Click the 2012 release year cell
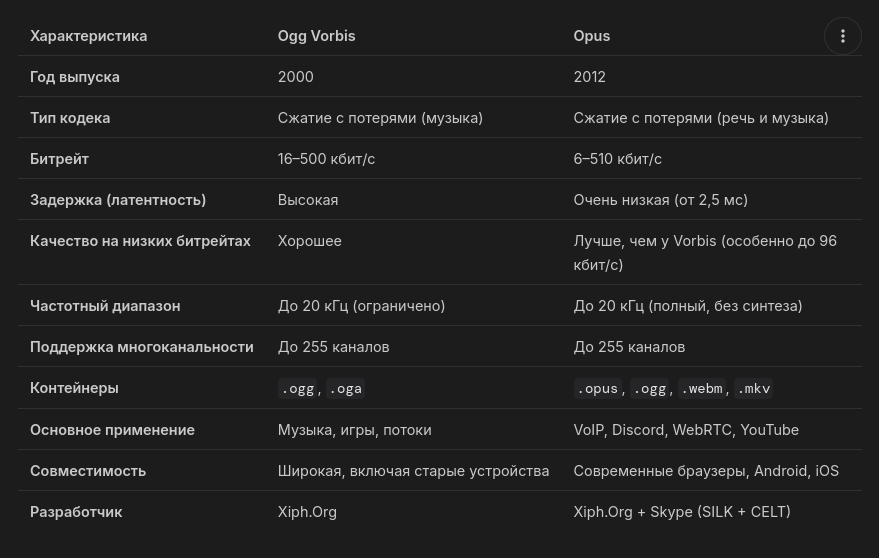Image resolution: width=879 pixels, height=558 pixels. coord(589,77)
